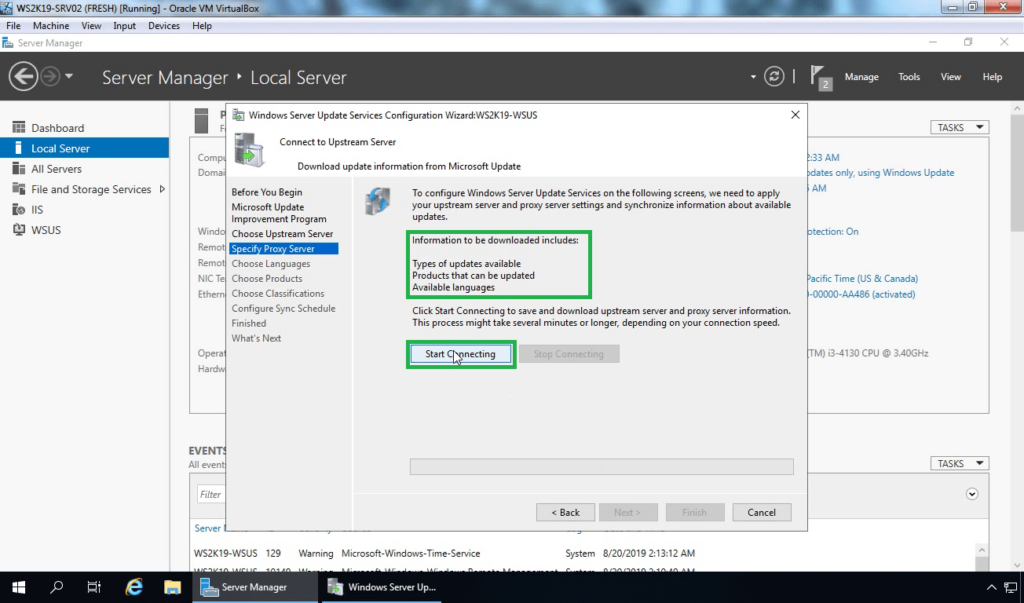Image resolution: width=1024 pixels, height=603 pixels.
Task: Click the Pacific Time zone link
Action: pyautogui.click(x=862, y=278)
